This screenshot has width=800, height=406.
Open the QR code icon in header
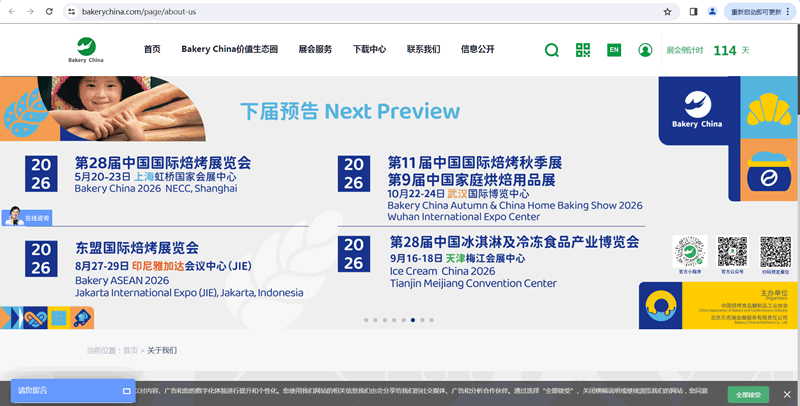click(x=583, y=50)
